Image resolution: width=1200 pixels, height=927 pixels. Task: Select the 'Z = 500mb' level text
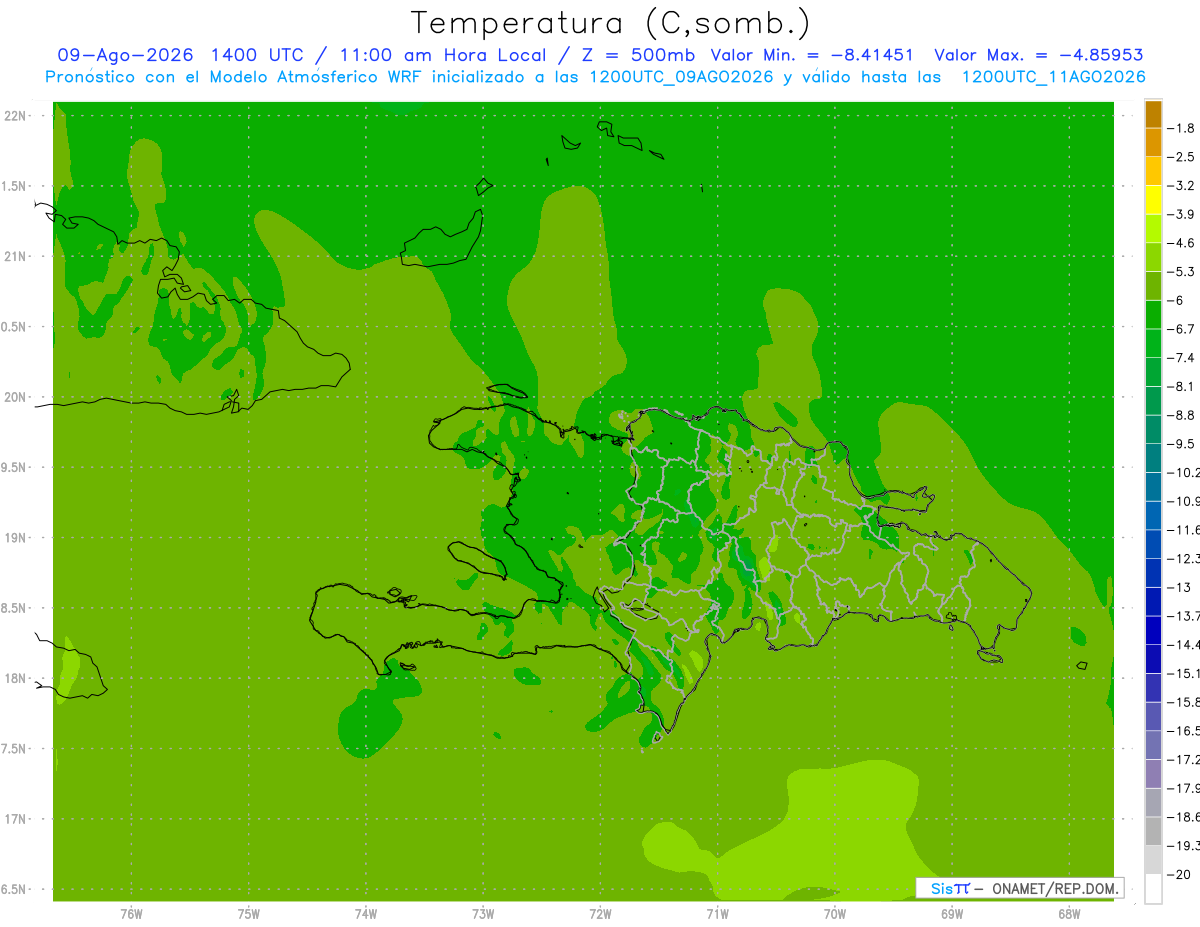pos(636,55)
